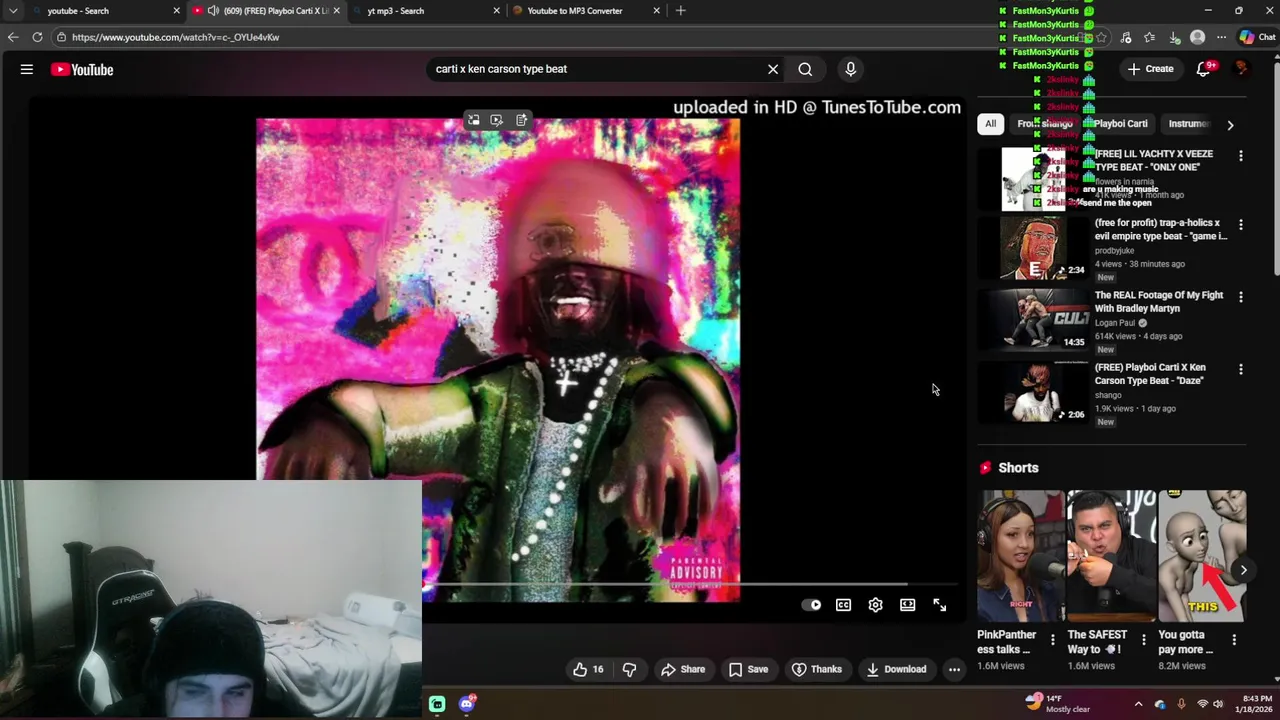Dislike the video with thumbs down

629,669
